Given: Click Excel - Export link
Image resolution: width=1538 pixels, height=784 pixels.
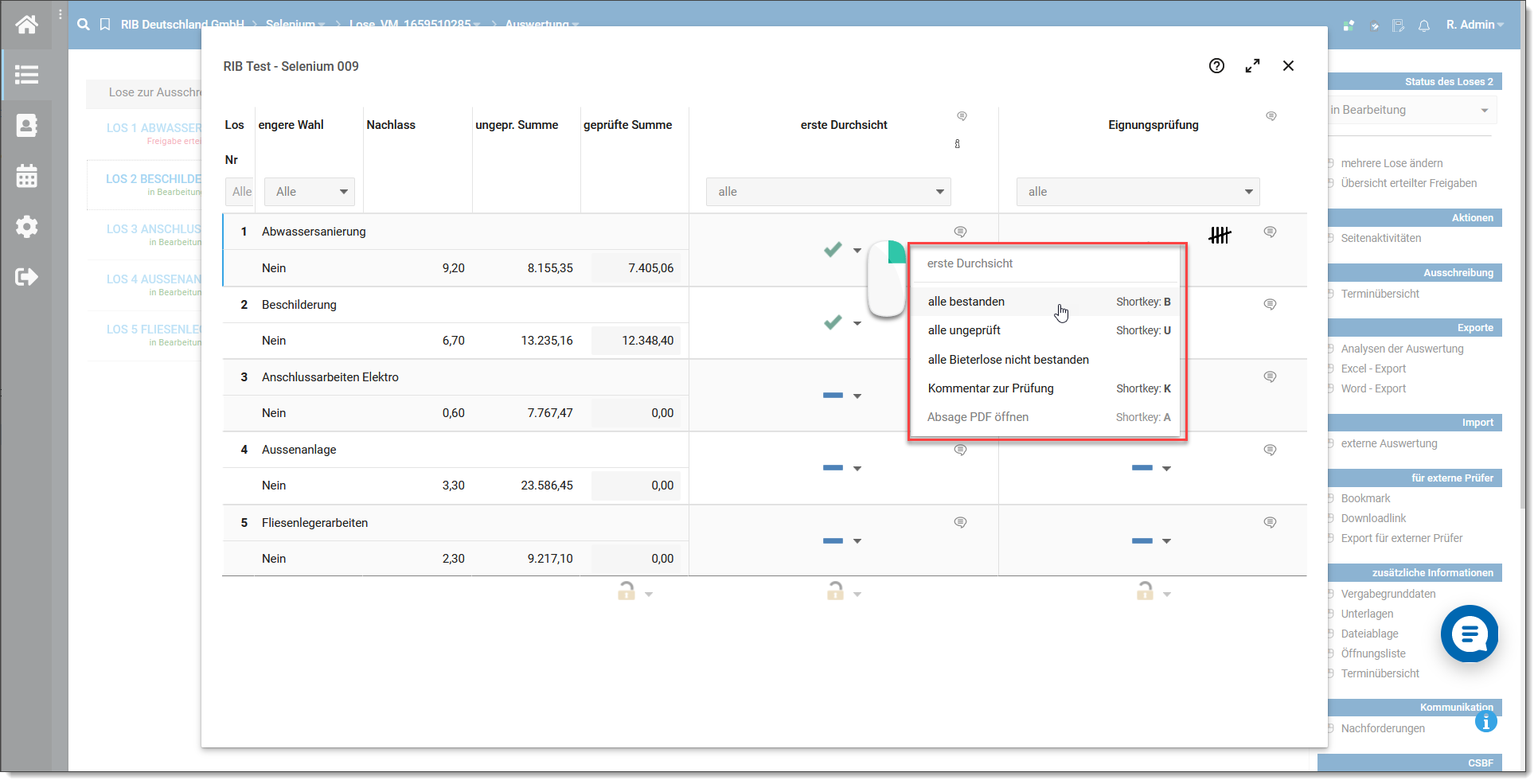Looking at the screenshot, I should pos(1374,369).
